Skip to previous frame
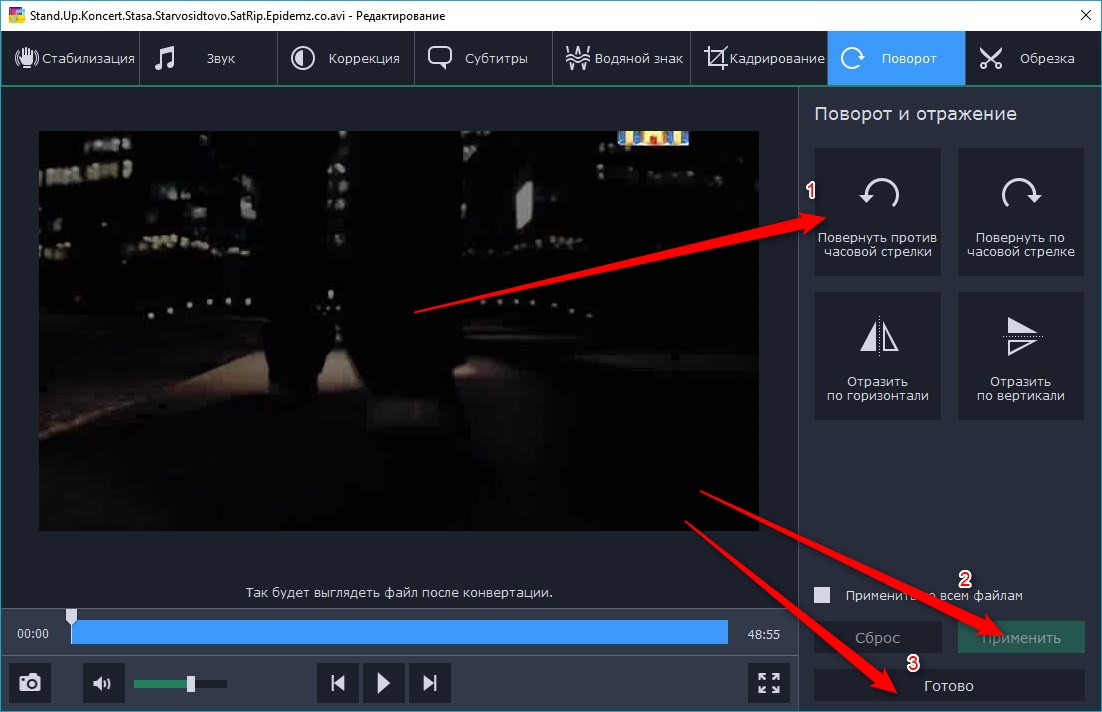 coord(338,683)
